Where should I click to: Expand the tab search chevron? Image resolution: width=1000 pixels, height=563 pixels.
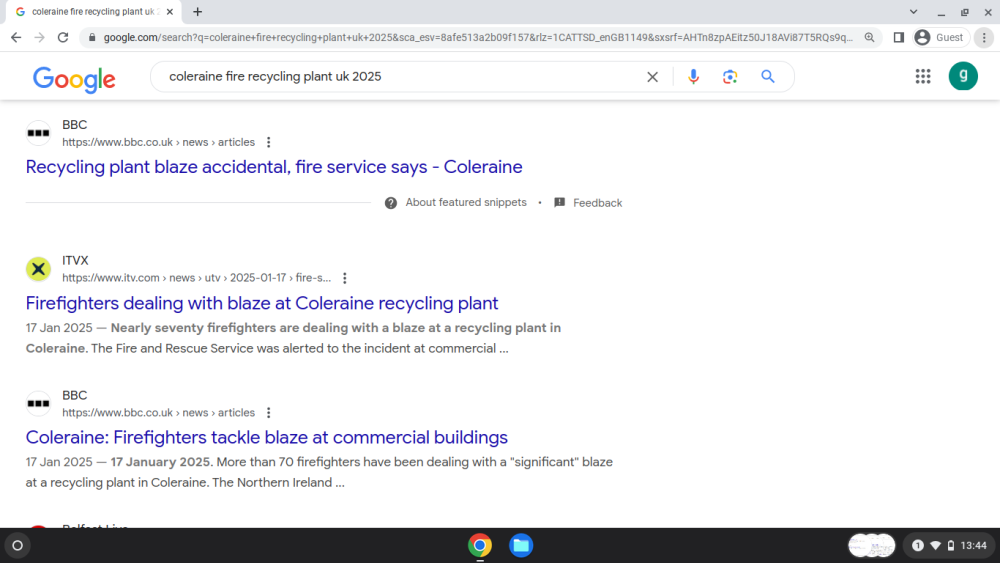tap(913, 11)
